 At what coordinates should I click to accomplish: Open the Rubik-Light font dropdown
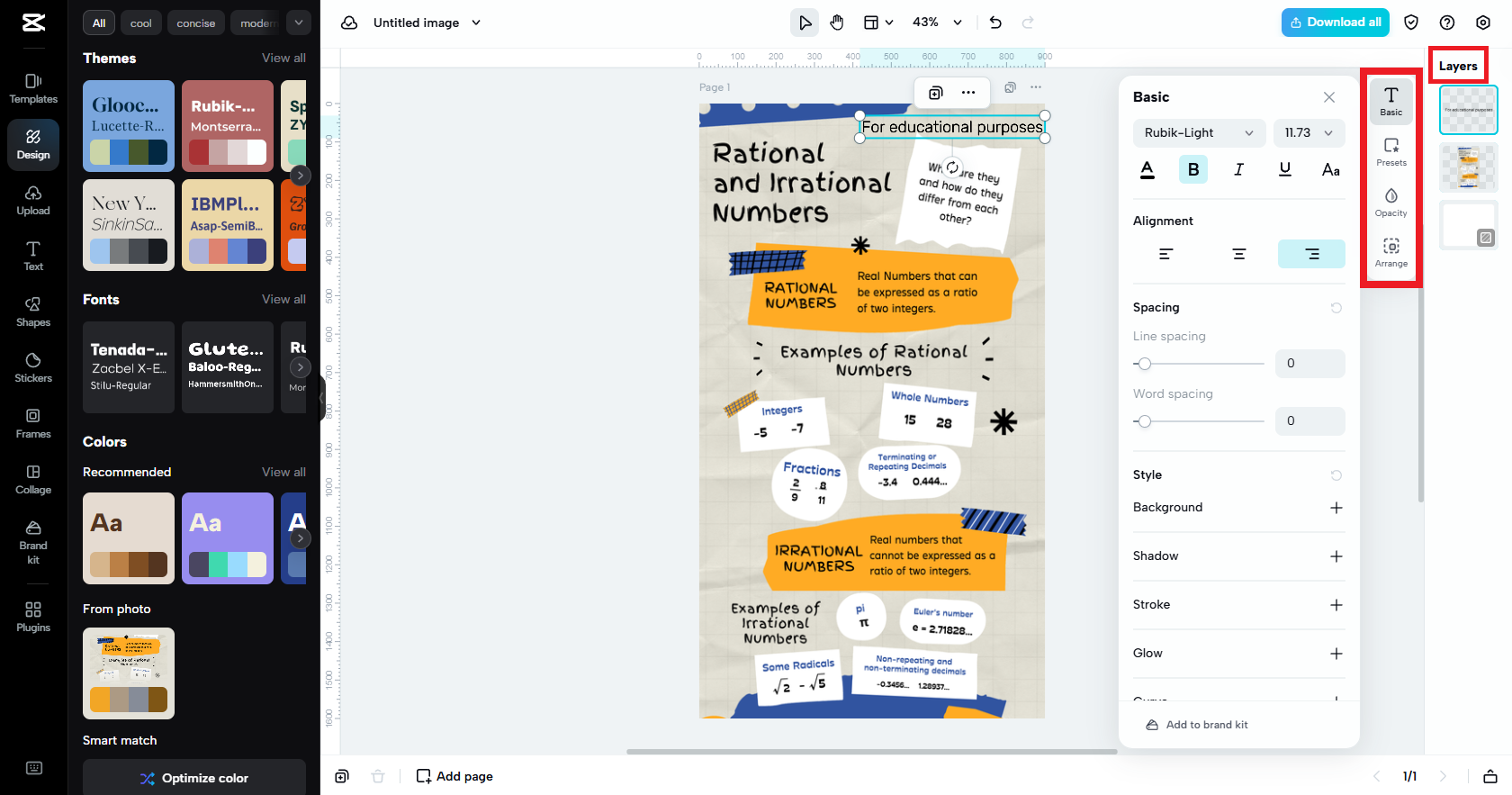pos(1199,133)
